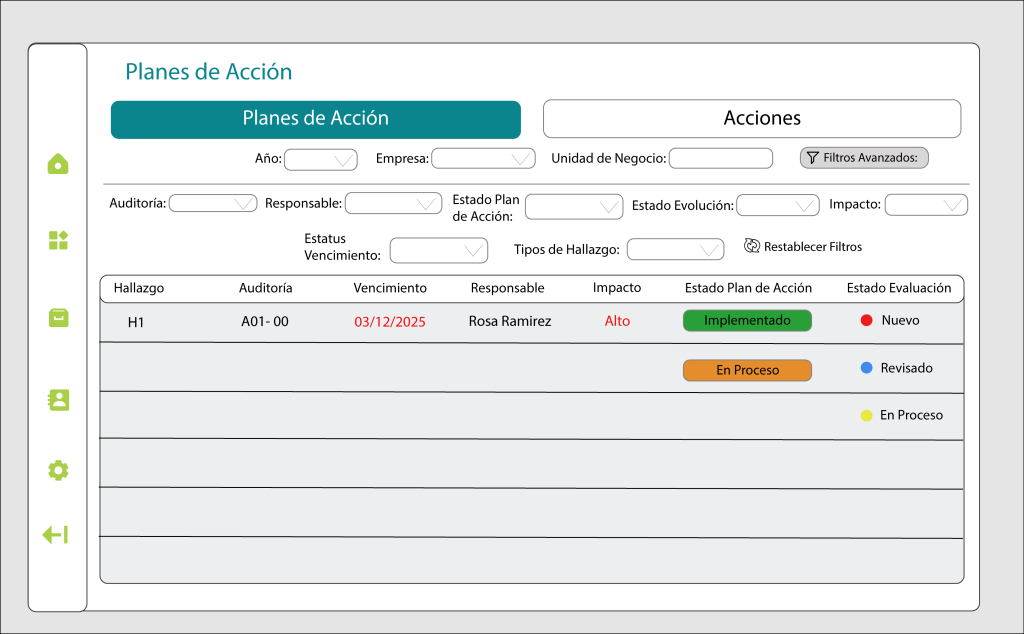
Task: Click the home icon in sidebar
Action: coord(58,164)
